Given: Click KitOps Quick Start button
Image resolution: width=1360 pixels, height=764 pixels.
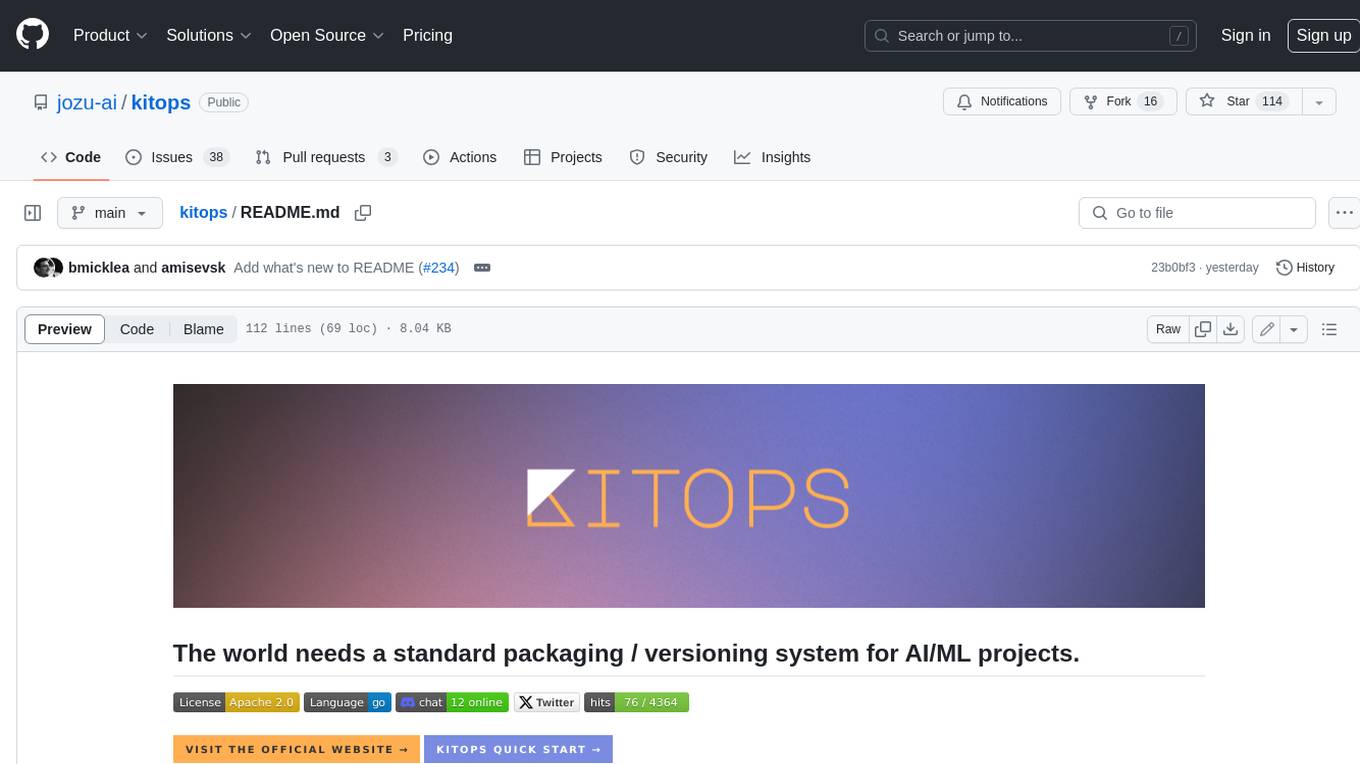Looking at the screenshot, I should [x=518, y=749].
